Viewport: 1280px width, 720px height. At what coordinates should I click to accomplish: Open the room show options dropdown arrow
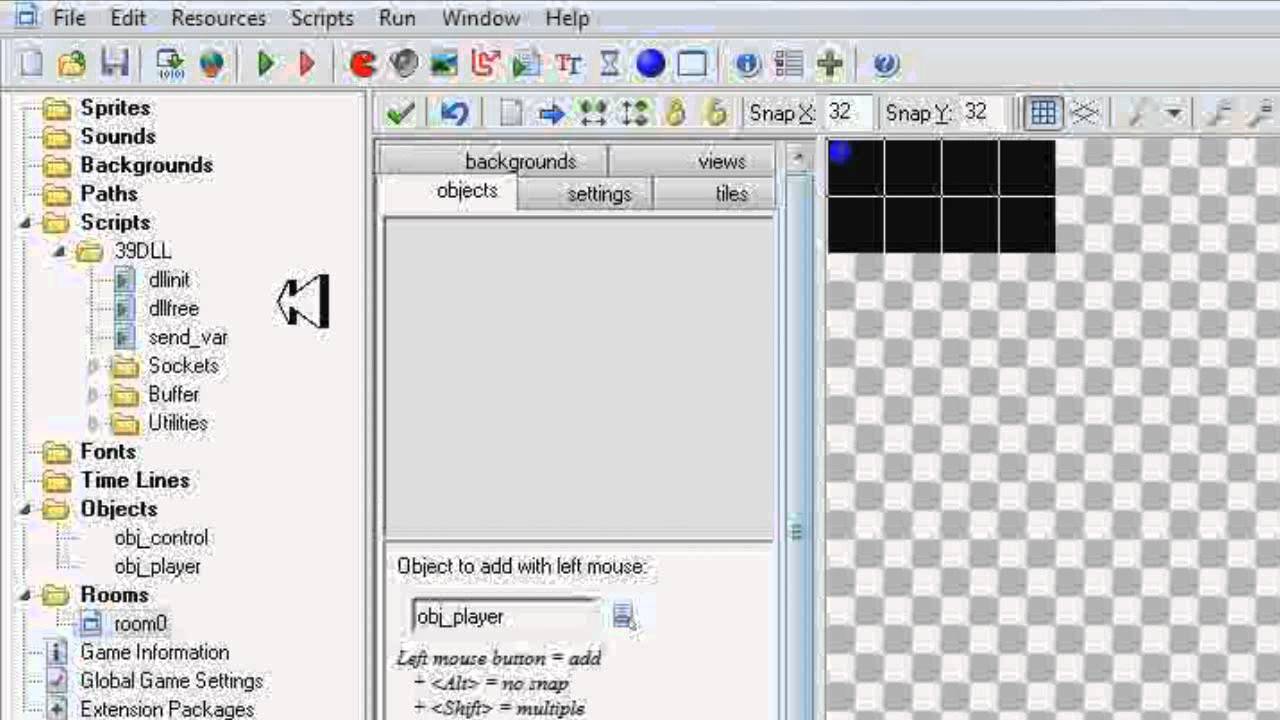[x=1174, y=113]
